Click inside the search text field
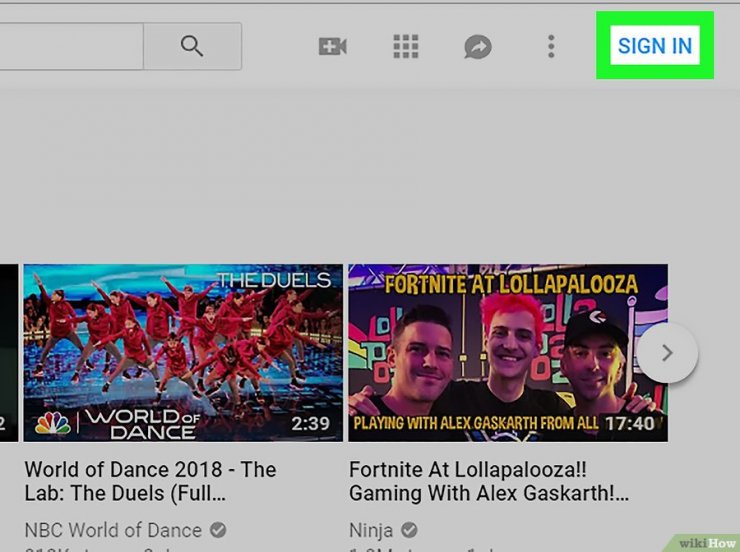Screen dimensions: 740x552 (71, 46)
